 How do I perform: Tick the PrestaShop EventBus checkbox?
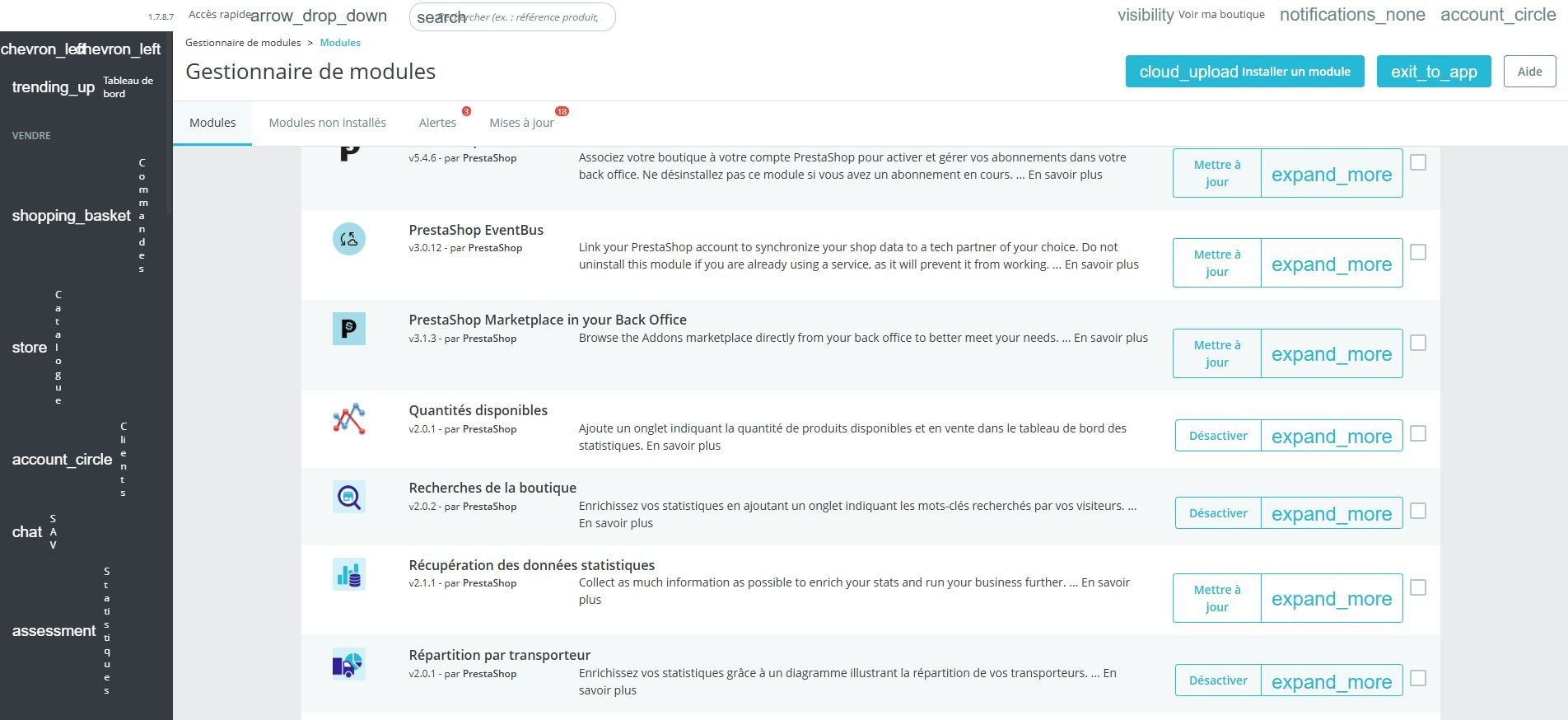[1418, 252]
